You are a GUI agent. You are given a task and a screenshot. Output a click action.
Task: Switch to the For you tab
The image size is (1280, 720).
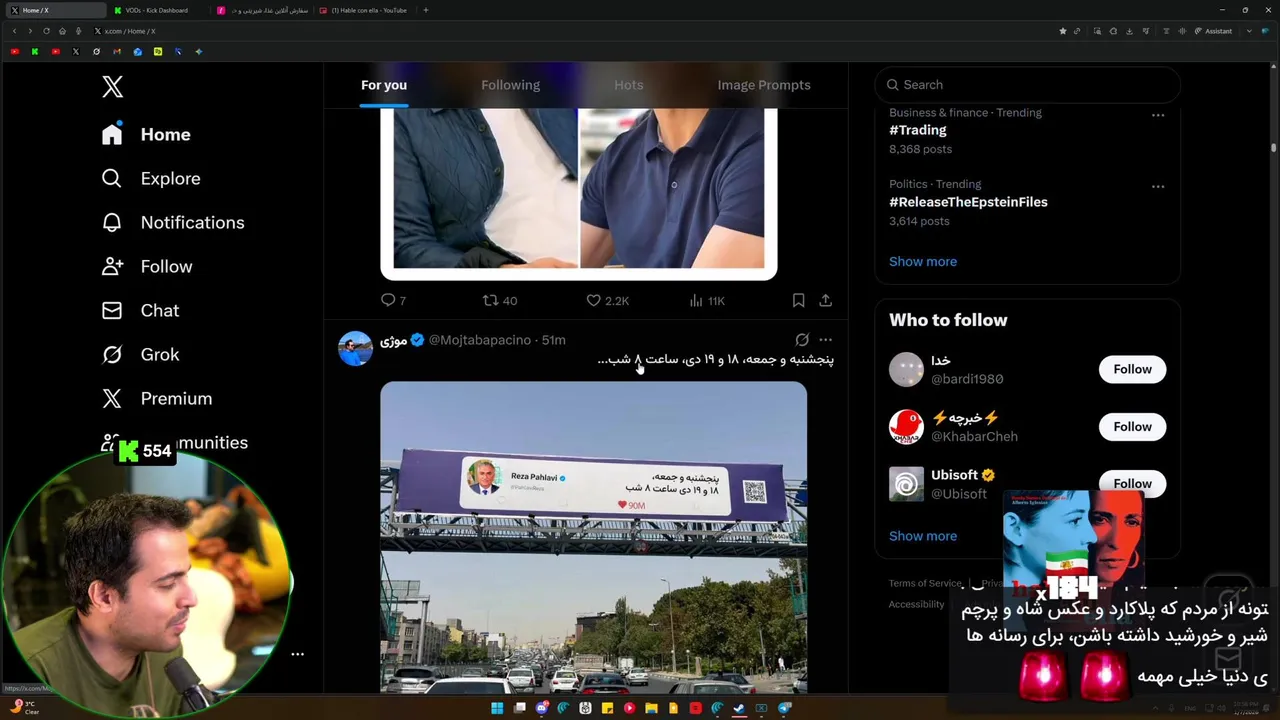pyautogui.click(x=384, y=85)
